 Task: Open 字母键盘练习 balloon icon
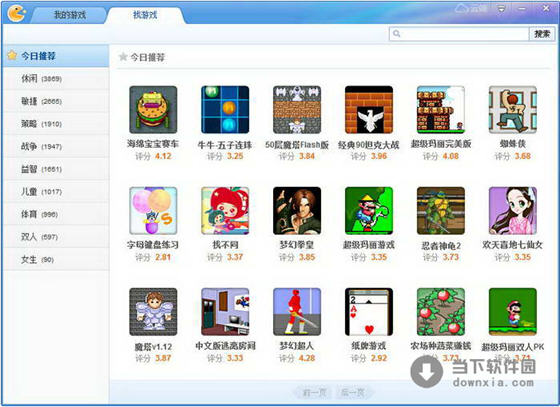(x=153, y=211)
